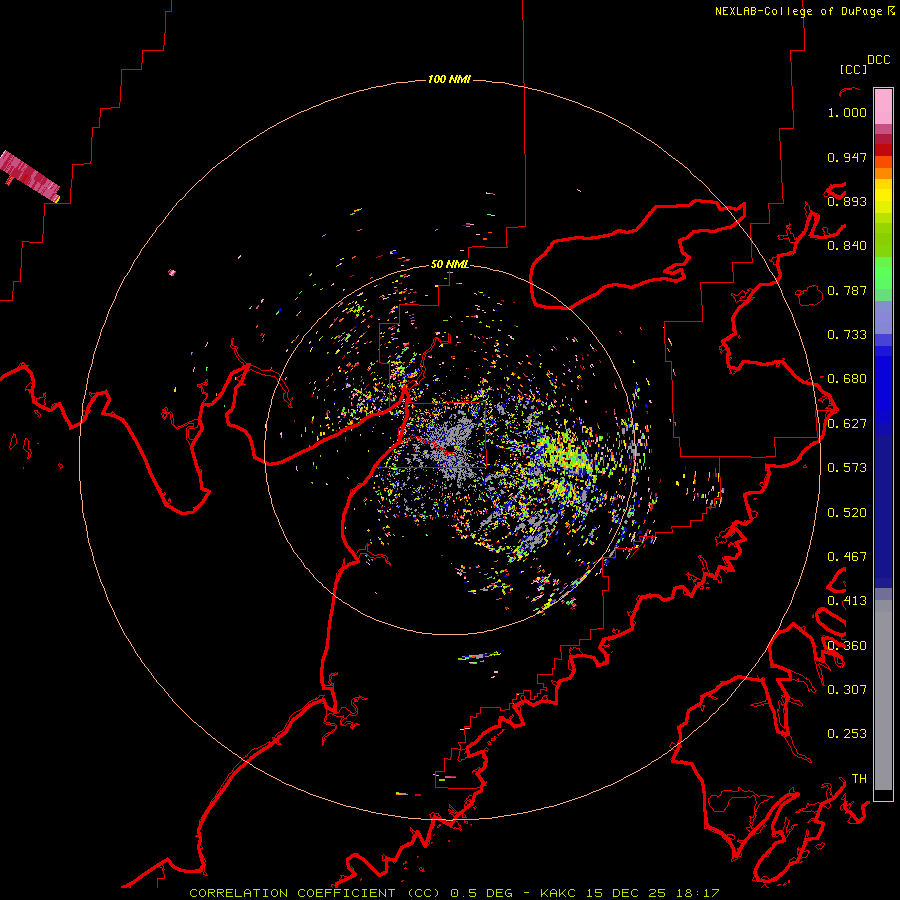The height and width of the screenshot is (900, 900).
Task: Click the DCC product code label
Action: click(x=879, y=60)
